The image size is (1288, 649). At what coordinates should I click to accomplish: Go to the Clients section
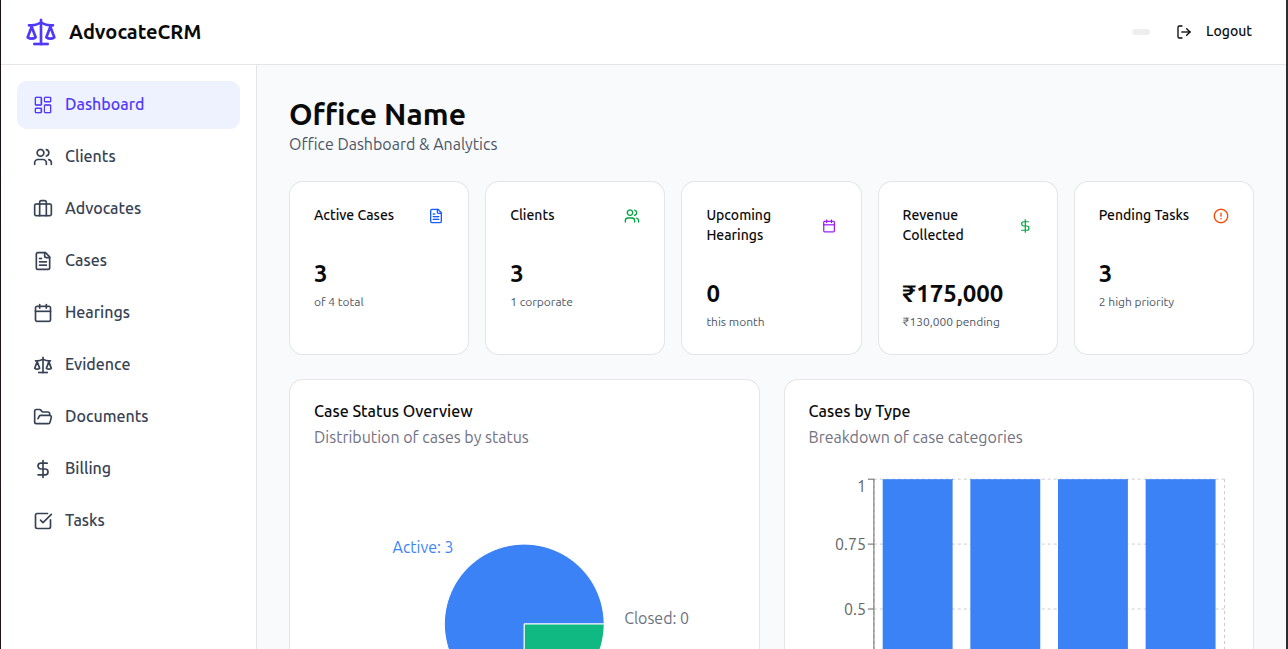[x=128, y=157]
